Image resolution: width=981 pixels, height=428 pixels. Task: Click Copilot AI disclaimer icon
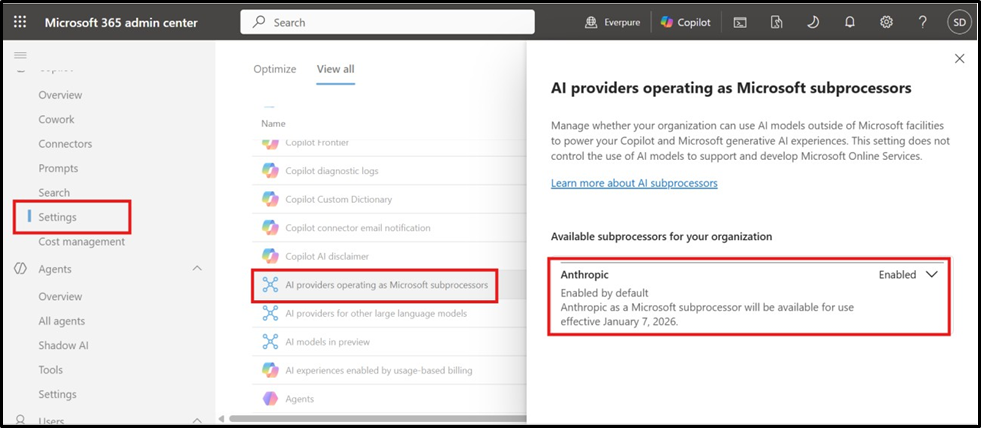coord(270,257)
